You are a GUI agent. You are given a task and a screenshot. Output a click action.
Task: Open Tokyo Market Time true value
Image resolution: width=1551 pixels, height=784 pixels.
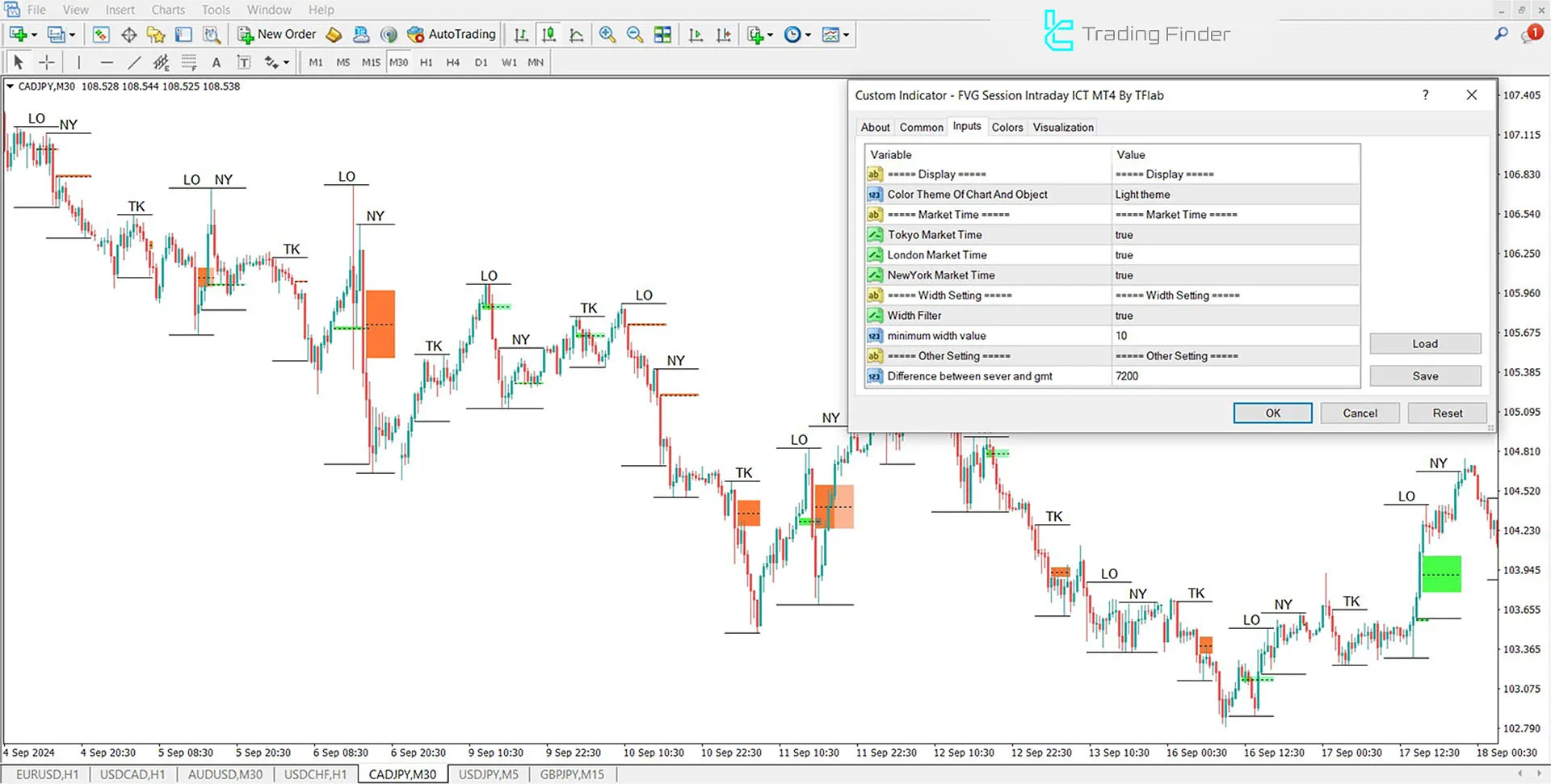tap(1235, 235)
